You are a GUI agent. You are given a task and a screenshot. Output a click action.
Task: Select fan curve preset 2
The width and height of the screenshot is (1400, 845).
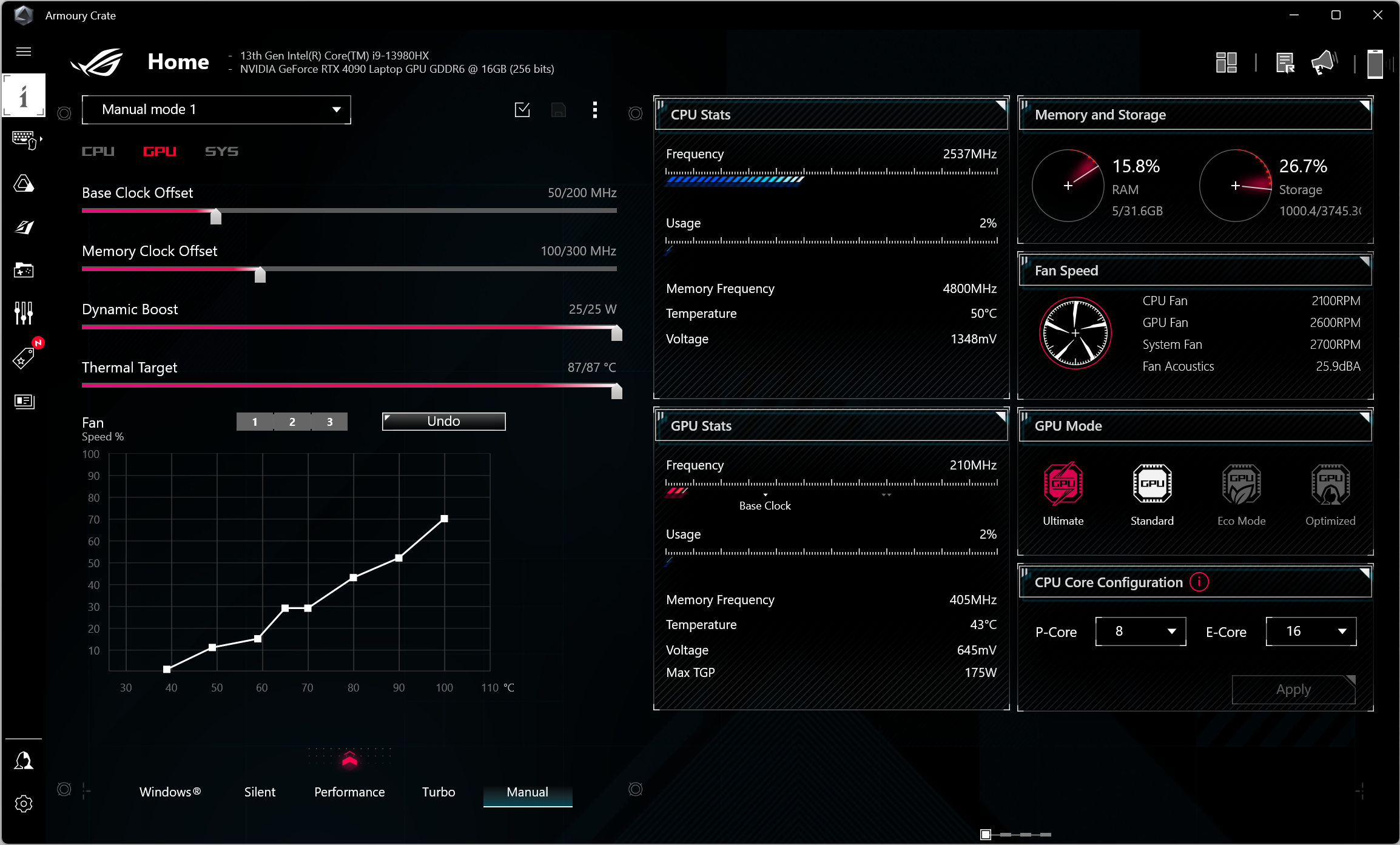292,422
